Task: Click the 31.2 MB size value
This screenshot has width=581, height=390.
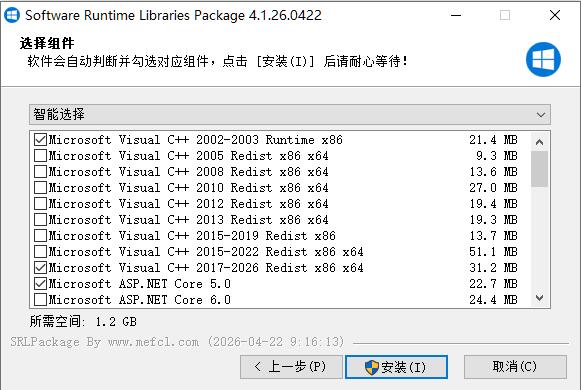Action: pyautogui.click(x=493, y=267)
